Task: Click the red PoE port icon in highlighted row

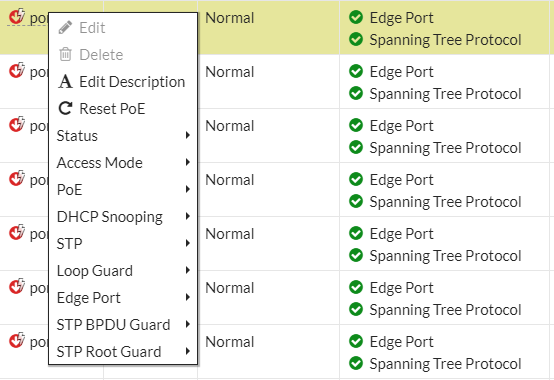Action: [17, 16]
